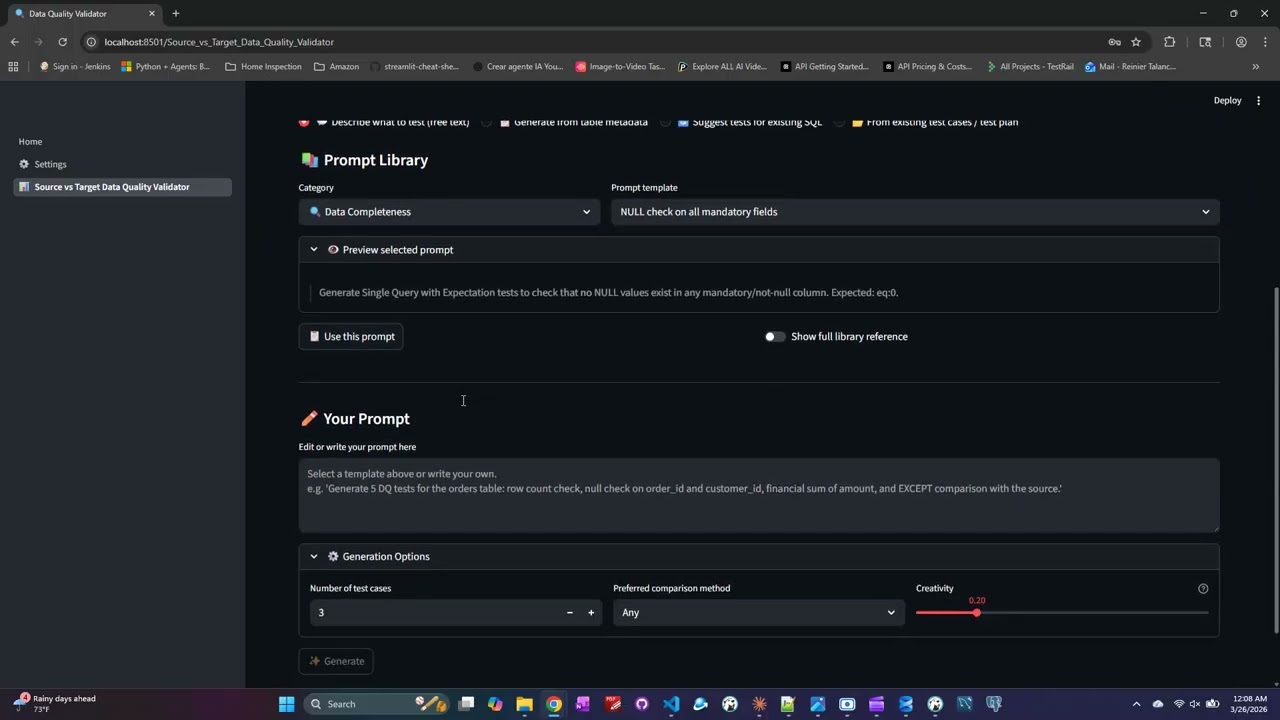Open the Windows Start button
1280x720 pixels.
tap(287, 704)
